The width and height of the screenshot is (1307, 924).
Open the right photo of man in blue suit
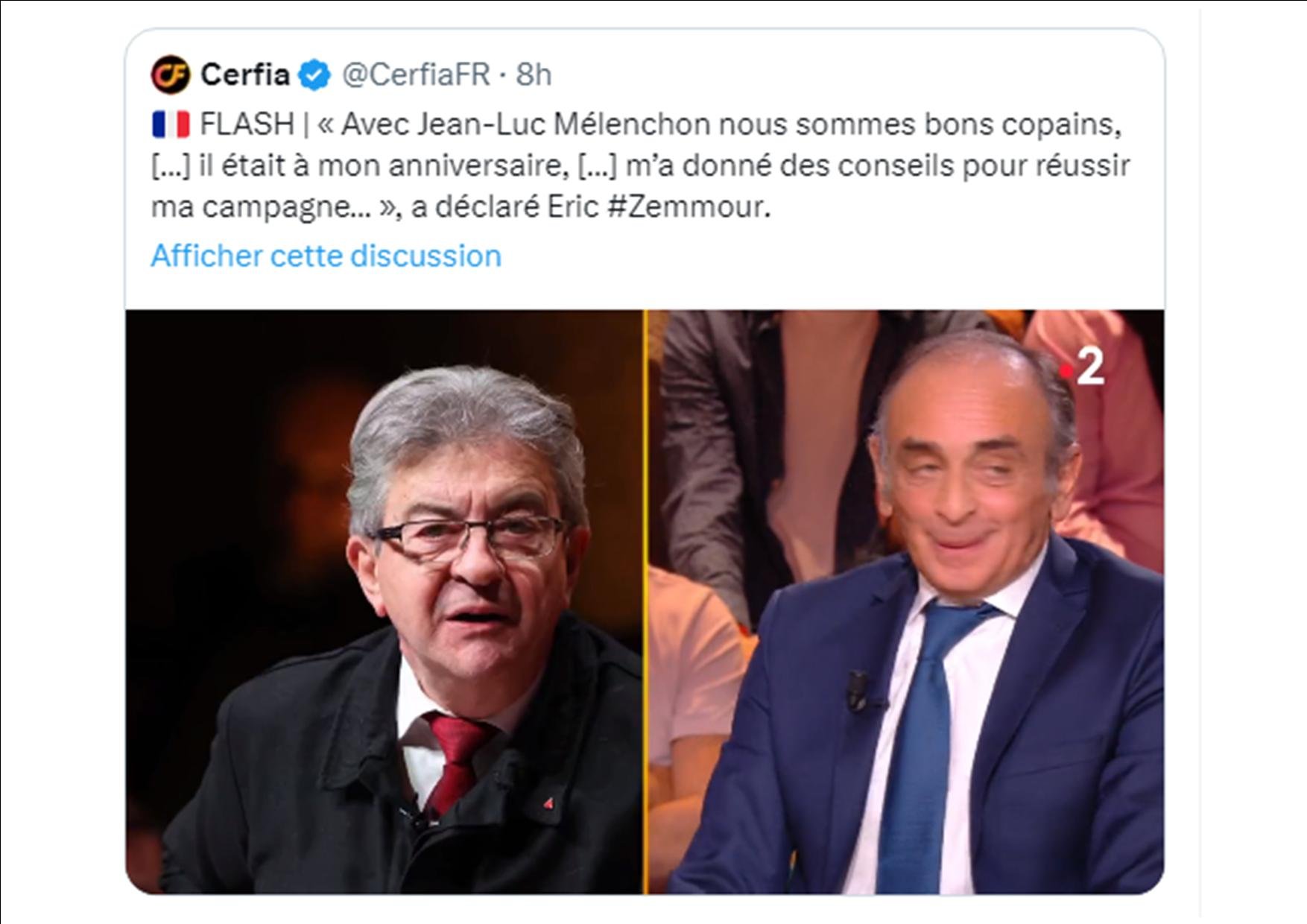pyautogui.click(x=906, y=602)
